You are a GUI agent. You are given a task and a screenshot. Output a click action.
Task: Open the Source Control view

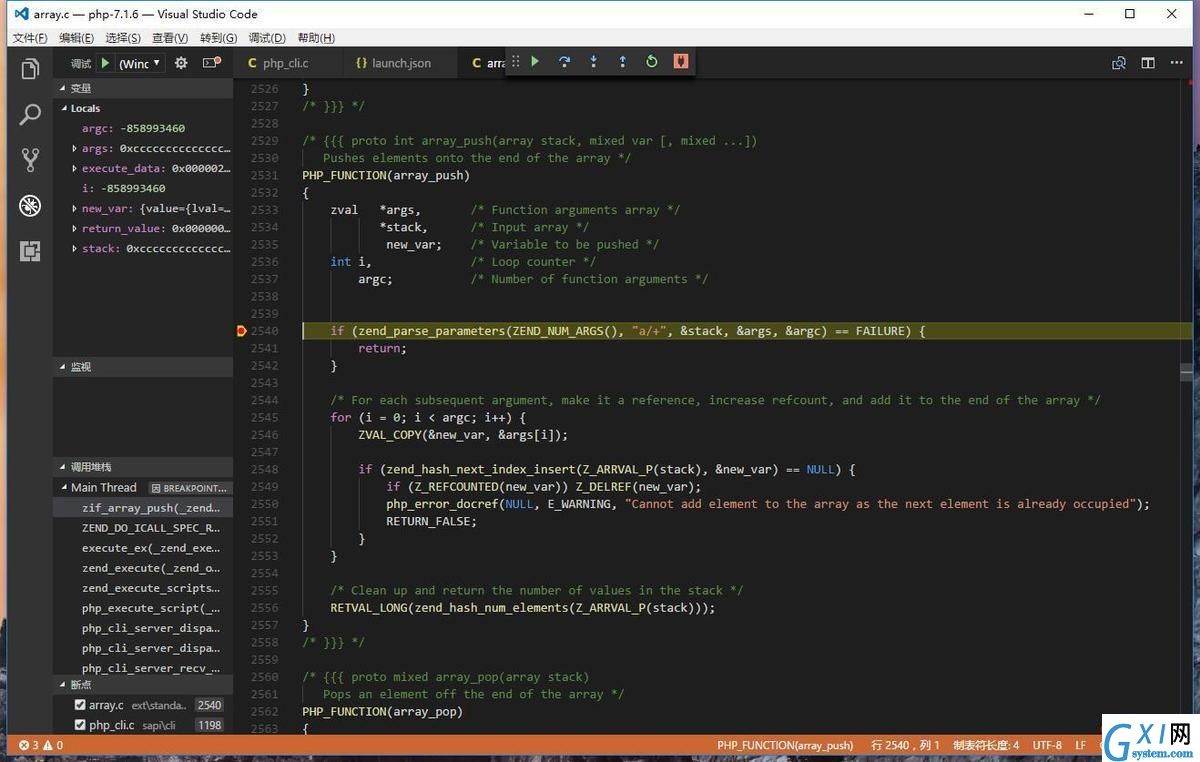coord(30,160)
